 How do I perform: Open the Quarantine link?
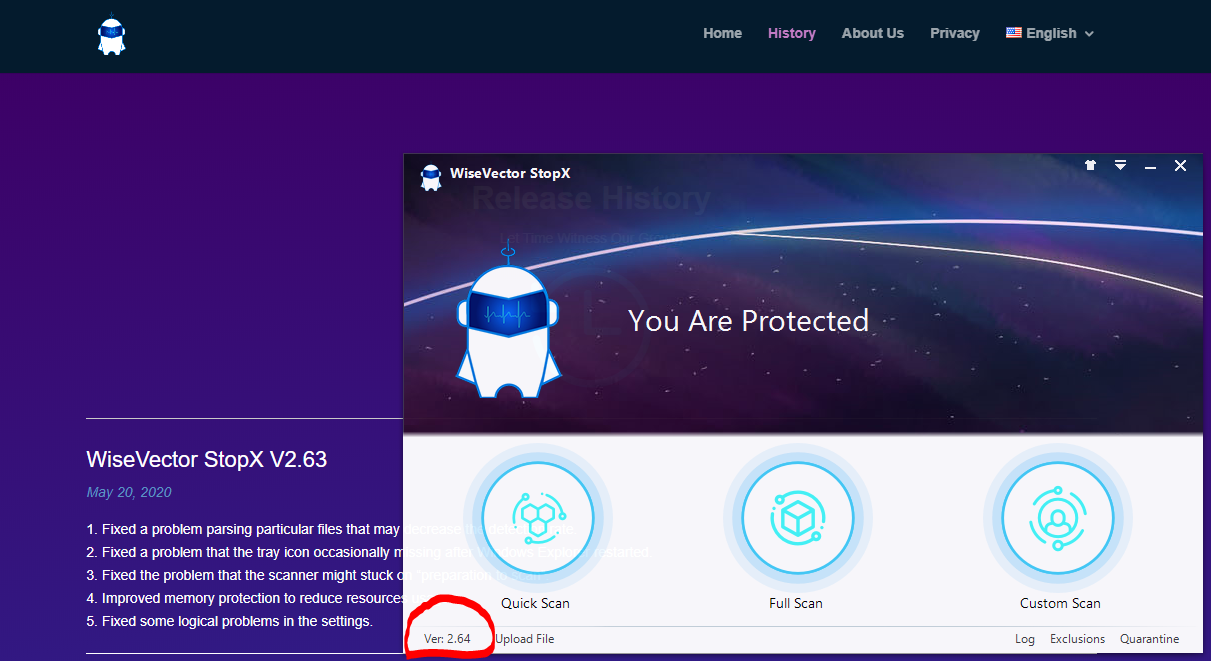point(1149,639)
